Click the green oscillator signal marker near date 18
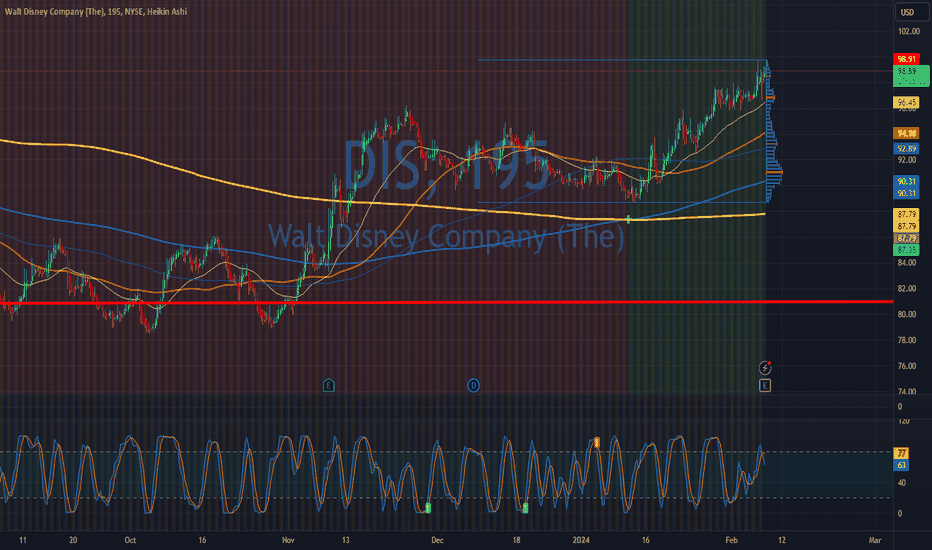 coord(525,508)
